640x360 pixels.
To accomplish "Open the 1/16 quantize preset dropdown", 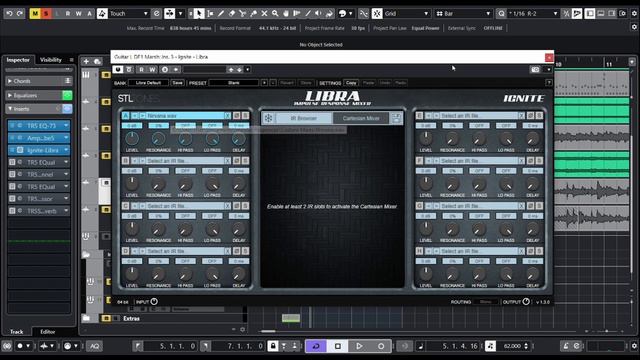I will coord(533,13).
